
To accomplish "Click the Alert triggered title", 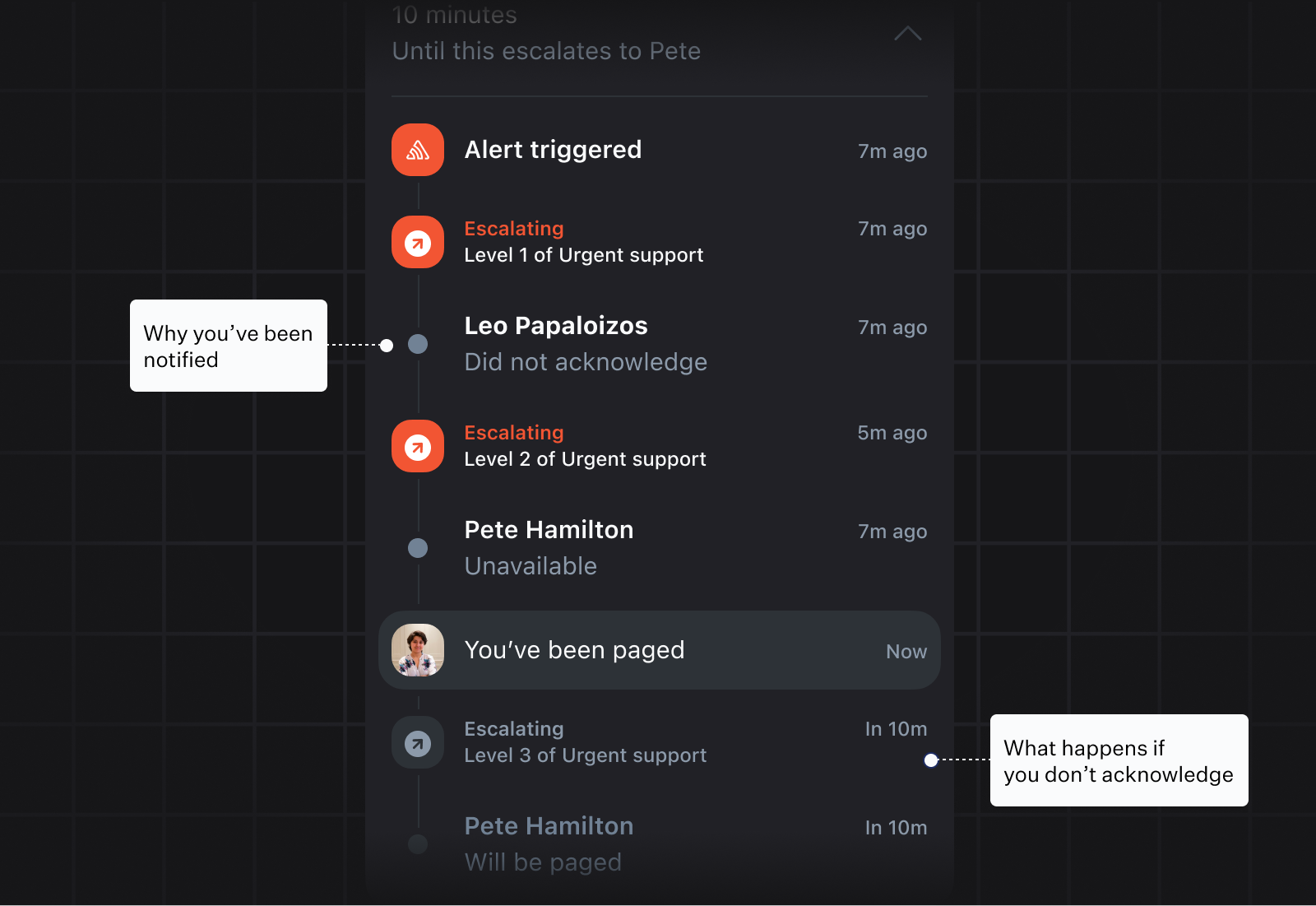I will (x=553, y=150).
